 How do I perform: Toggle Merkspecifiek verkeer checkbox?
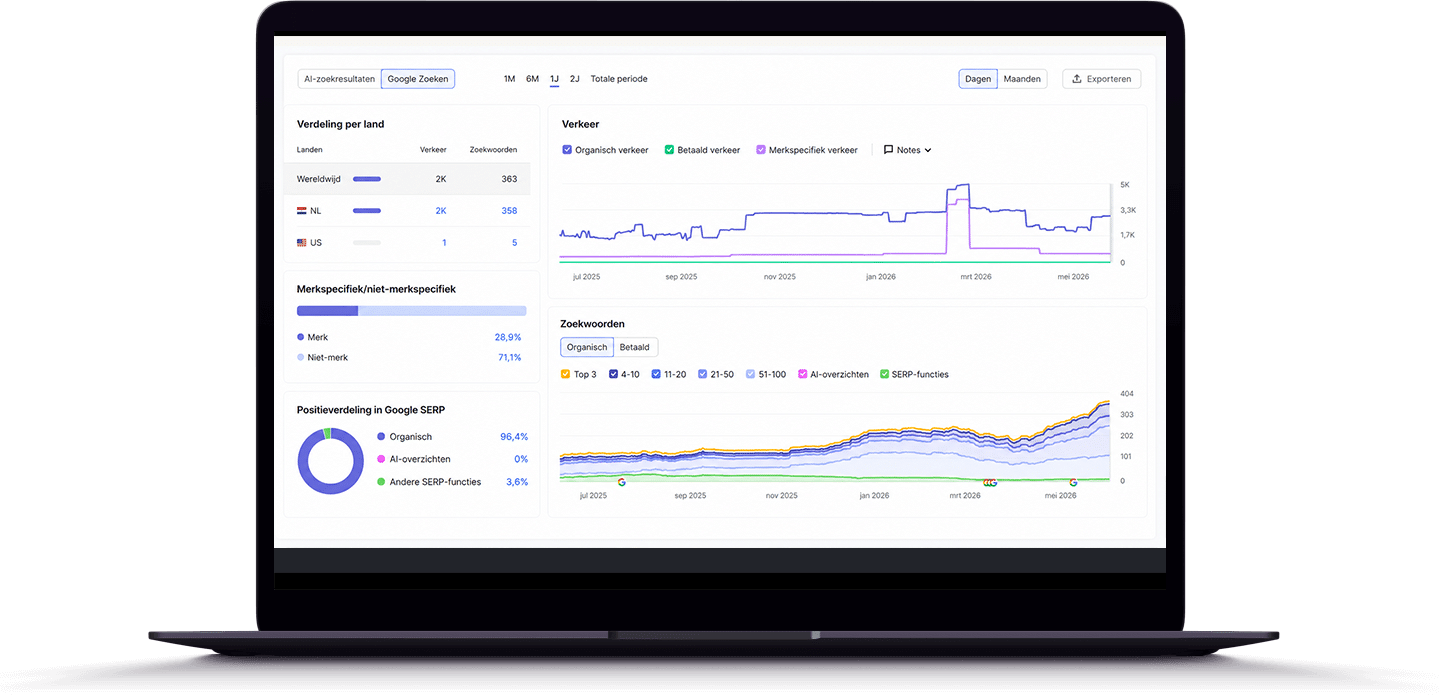click(761, 150)
